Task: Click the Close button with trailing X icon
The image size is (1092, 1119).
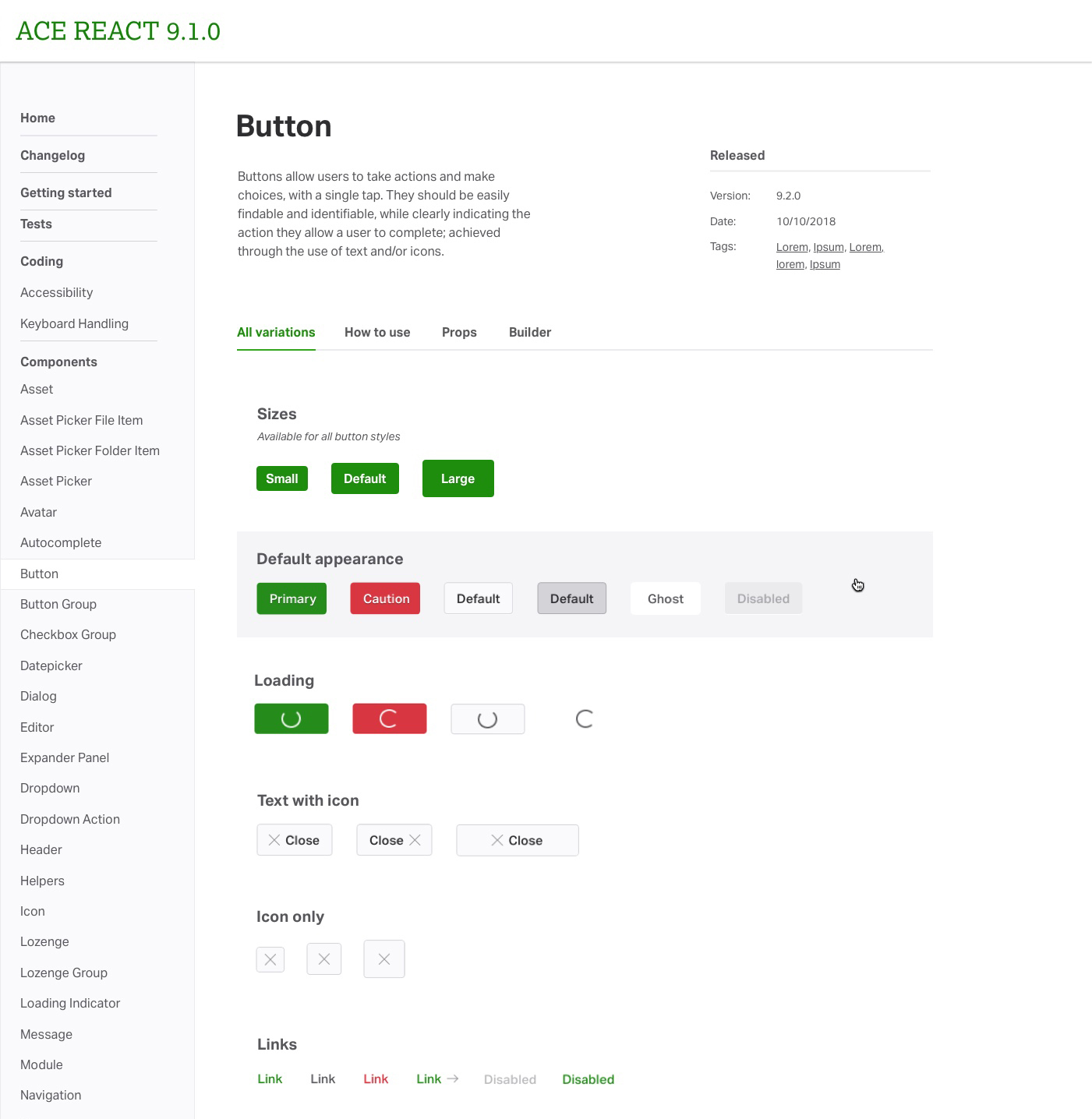Action: click(x=394, y=840)
